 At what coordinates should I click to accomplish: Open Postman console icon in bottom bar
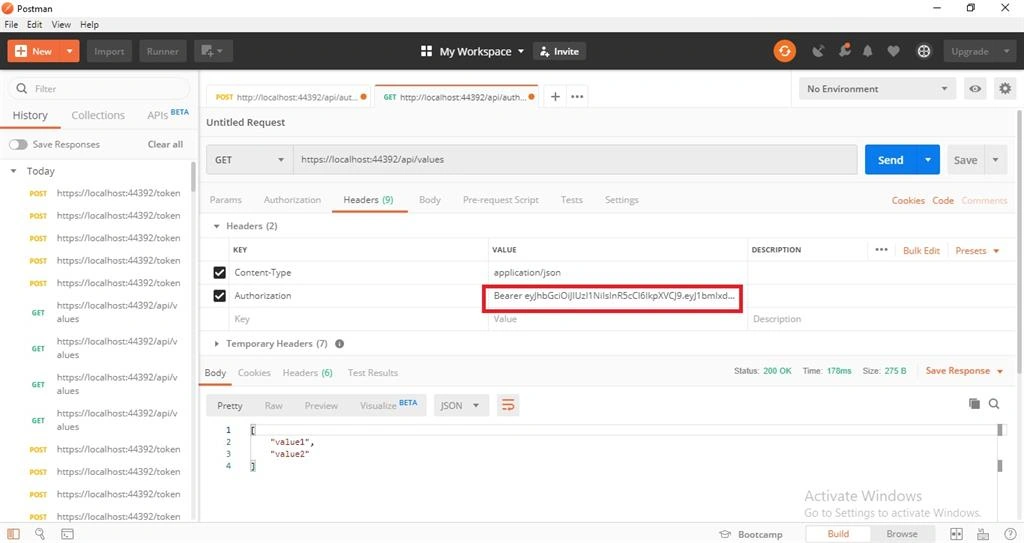click(67, 534)
